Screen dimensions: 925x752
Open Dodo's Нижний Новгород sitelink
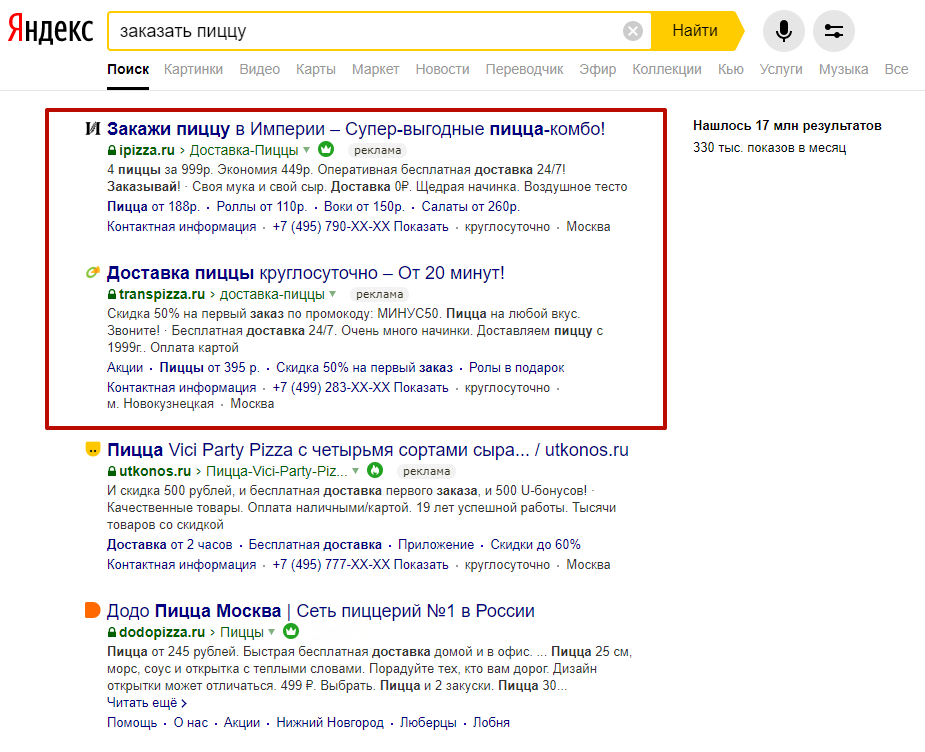click(x=330, y=723)
